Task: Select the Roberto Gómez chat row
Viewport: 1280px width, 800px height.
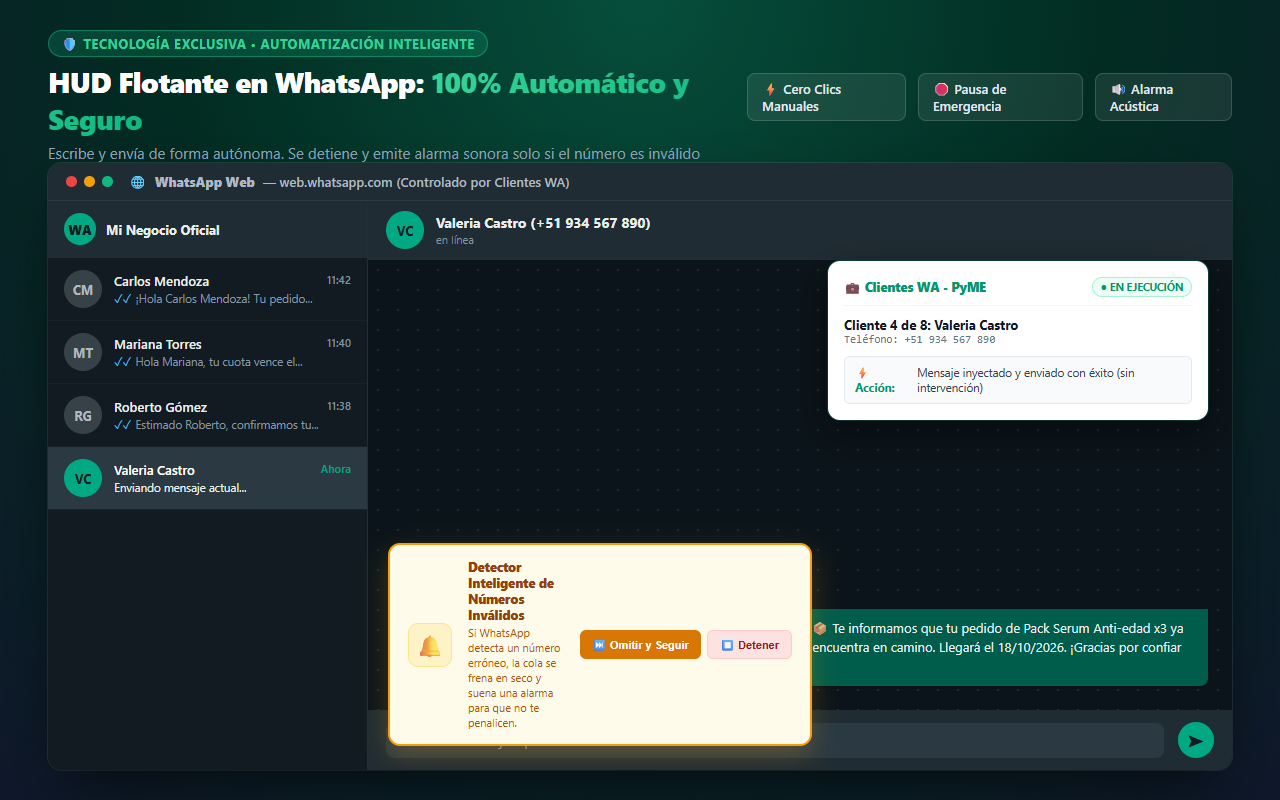Action: (x=207, y=415)
